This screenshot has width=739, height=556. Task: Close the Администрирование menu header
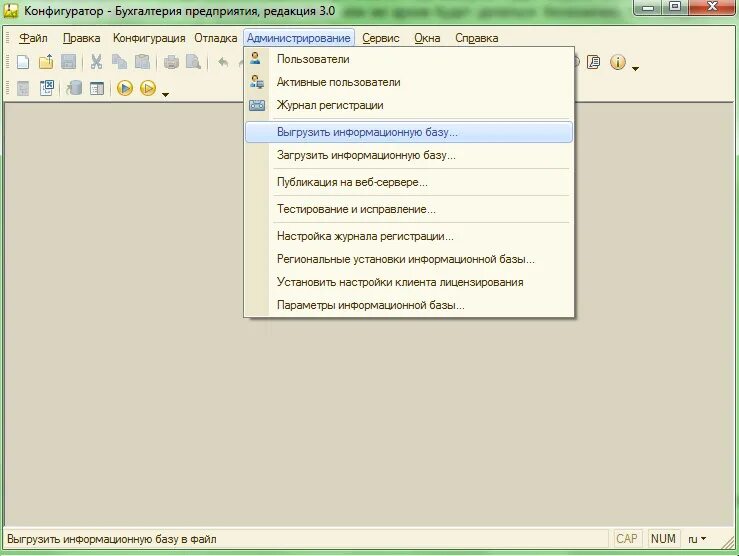pos(299,38)
